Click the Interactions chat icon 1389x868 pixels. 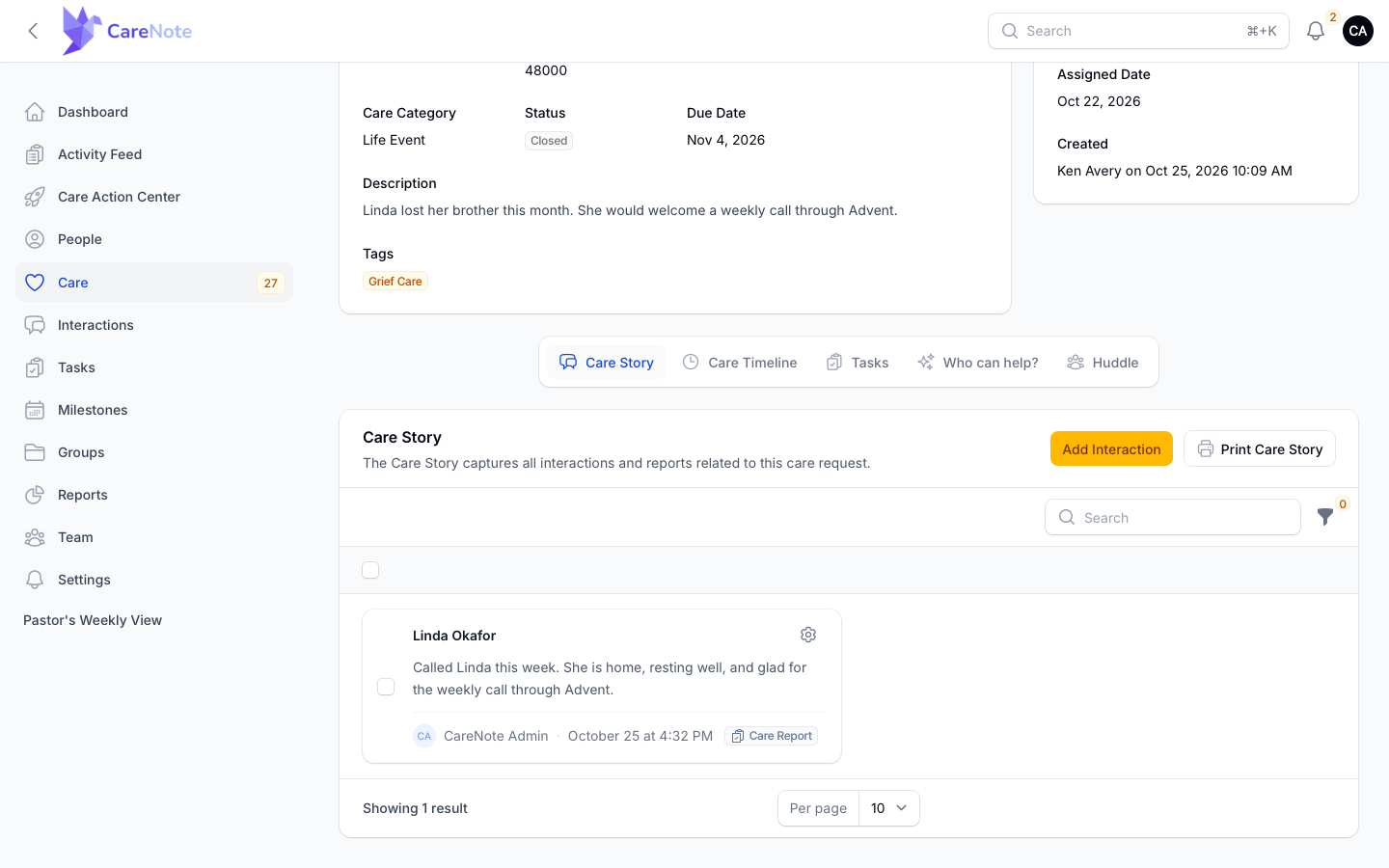pos(35,325)
